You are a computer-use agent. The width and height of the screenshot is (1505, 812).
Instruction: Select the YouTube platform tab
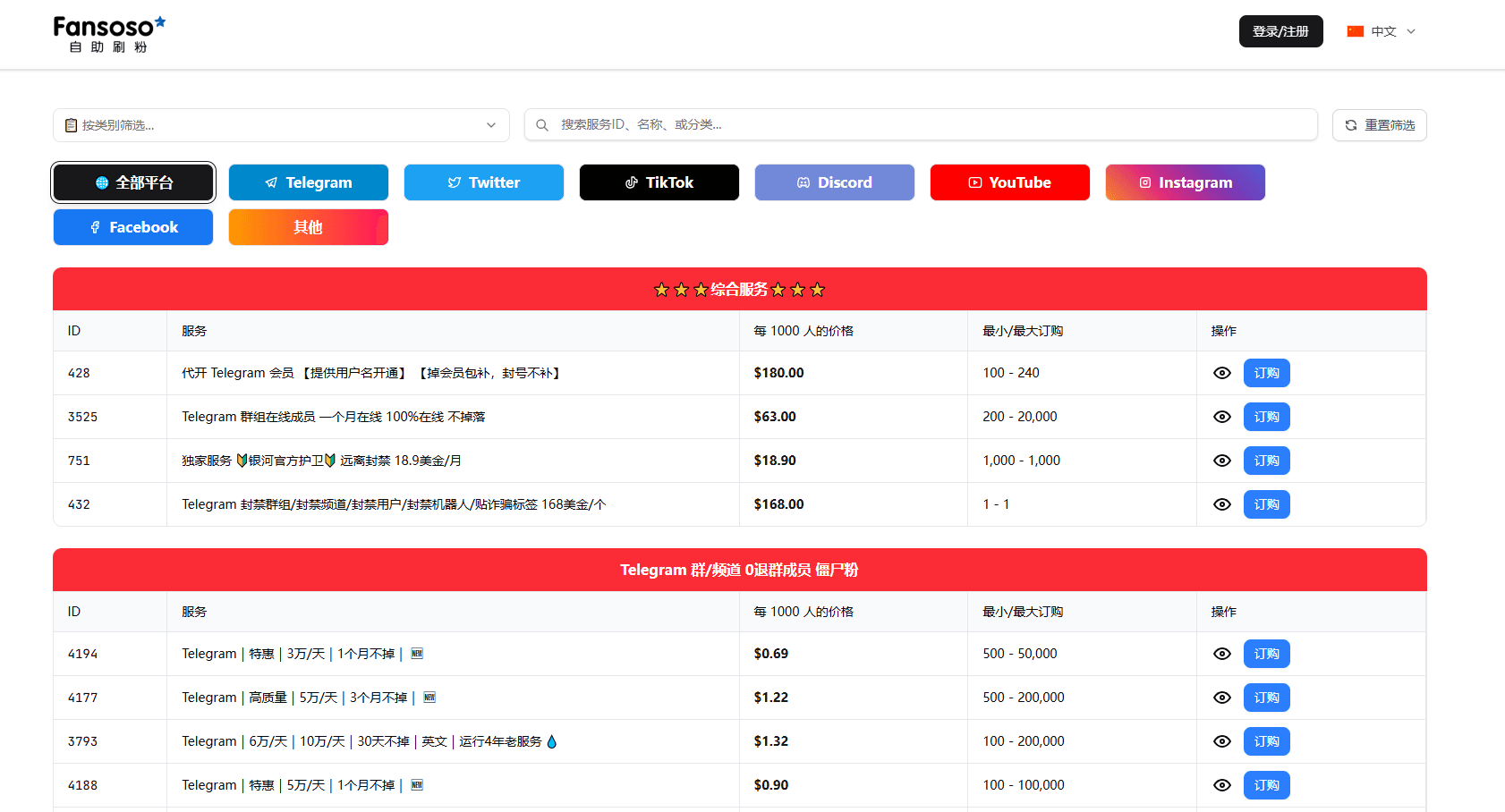click(1010, 182)
